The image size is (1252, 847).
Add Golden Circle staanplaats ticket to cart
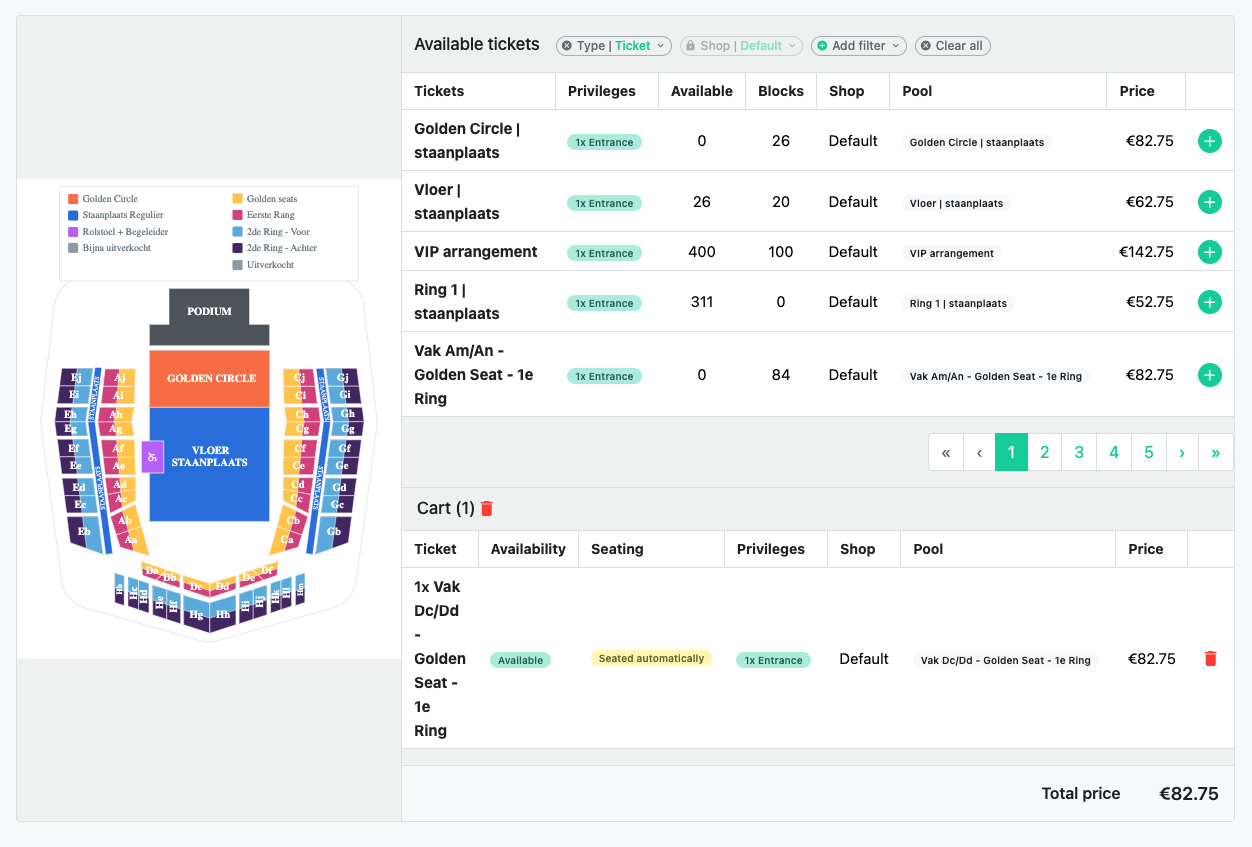[1209, 141]
